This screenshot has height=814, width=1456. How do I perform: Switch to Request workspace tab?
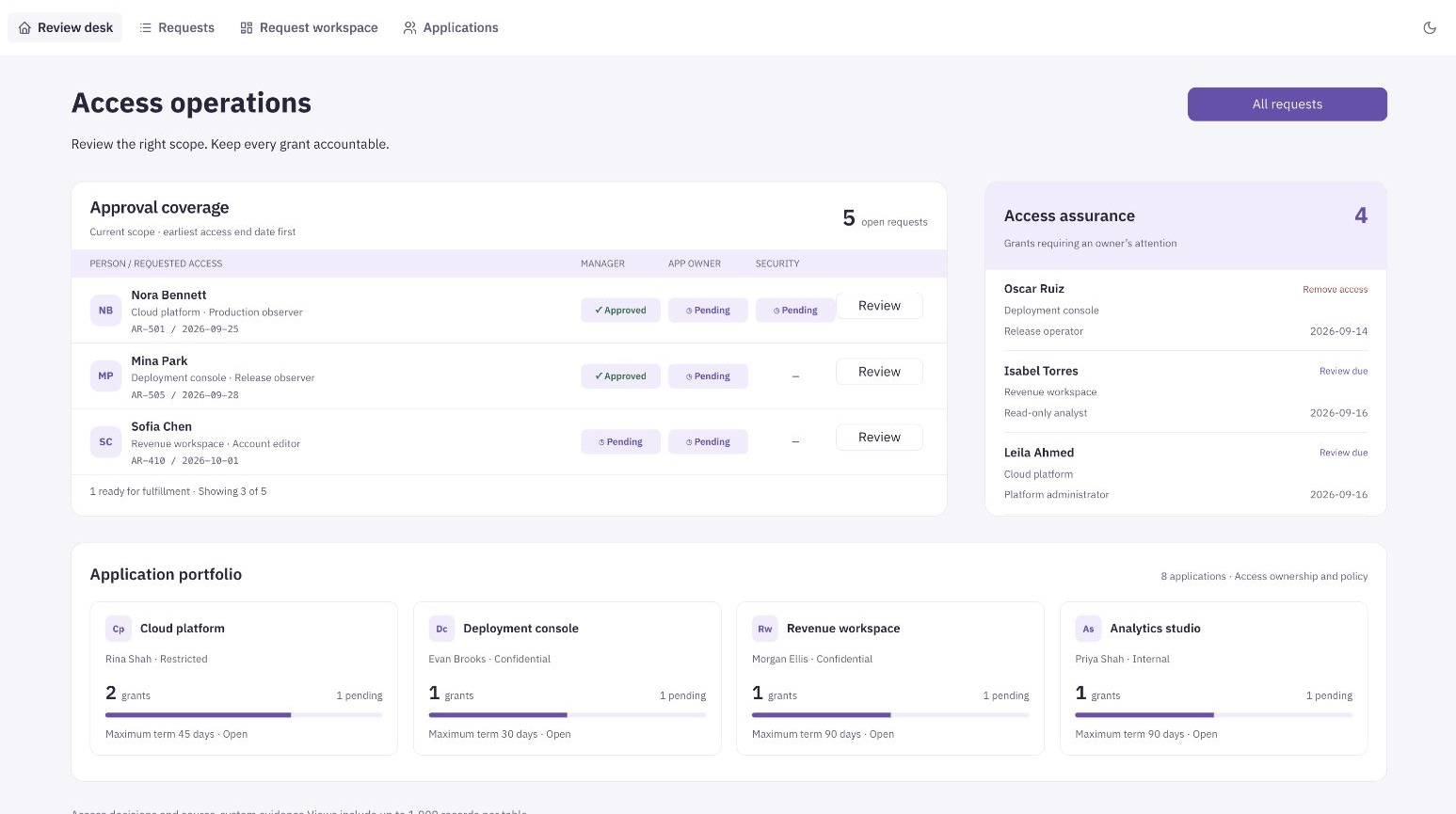(309, 27)
